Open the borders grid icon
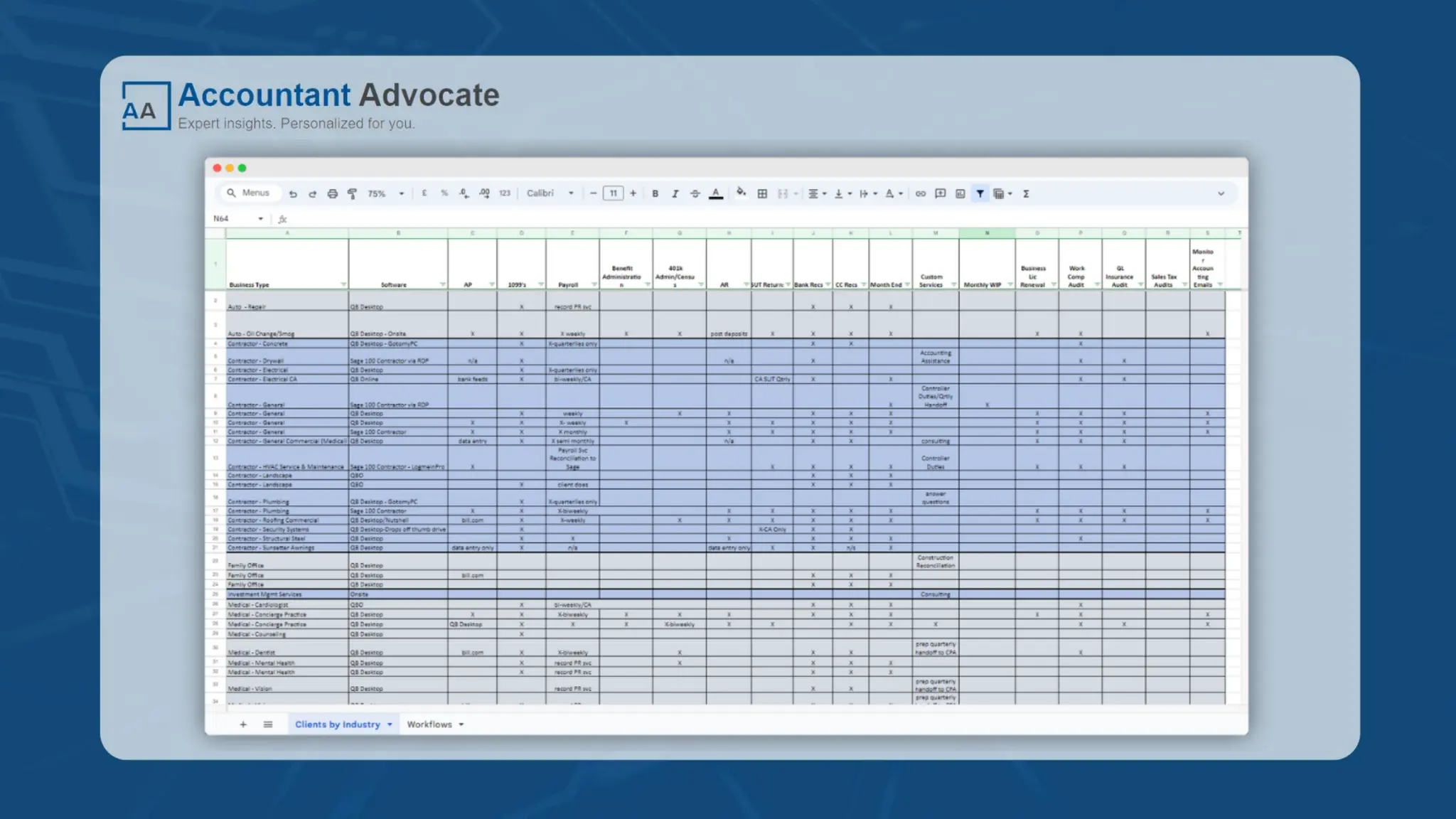The height and width of the screenshot is (819, 1456). (x=762, y=193)
